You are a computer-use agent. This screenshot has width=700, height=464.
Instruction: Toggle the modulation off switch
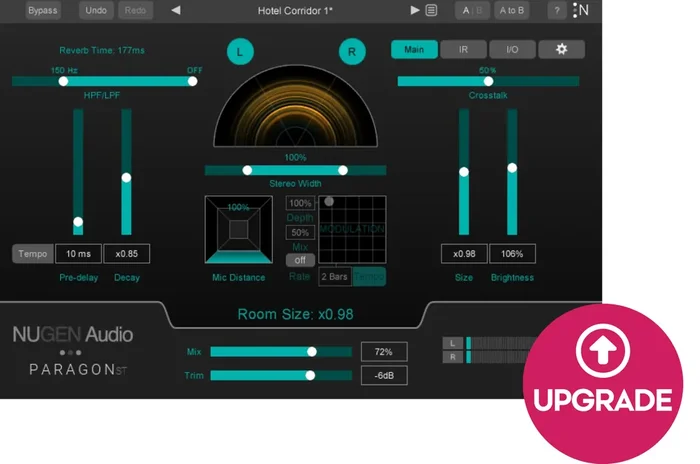[x=300, y=260]
